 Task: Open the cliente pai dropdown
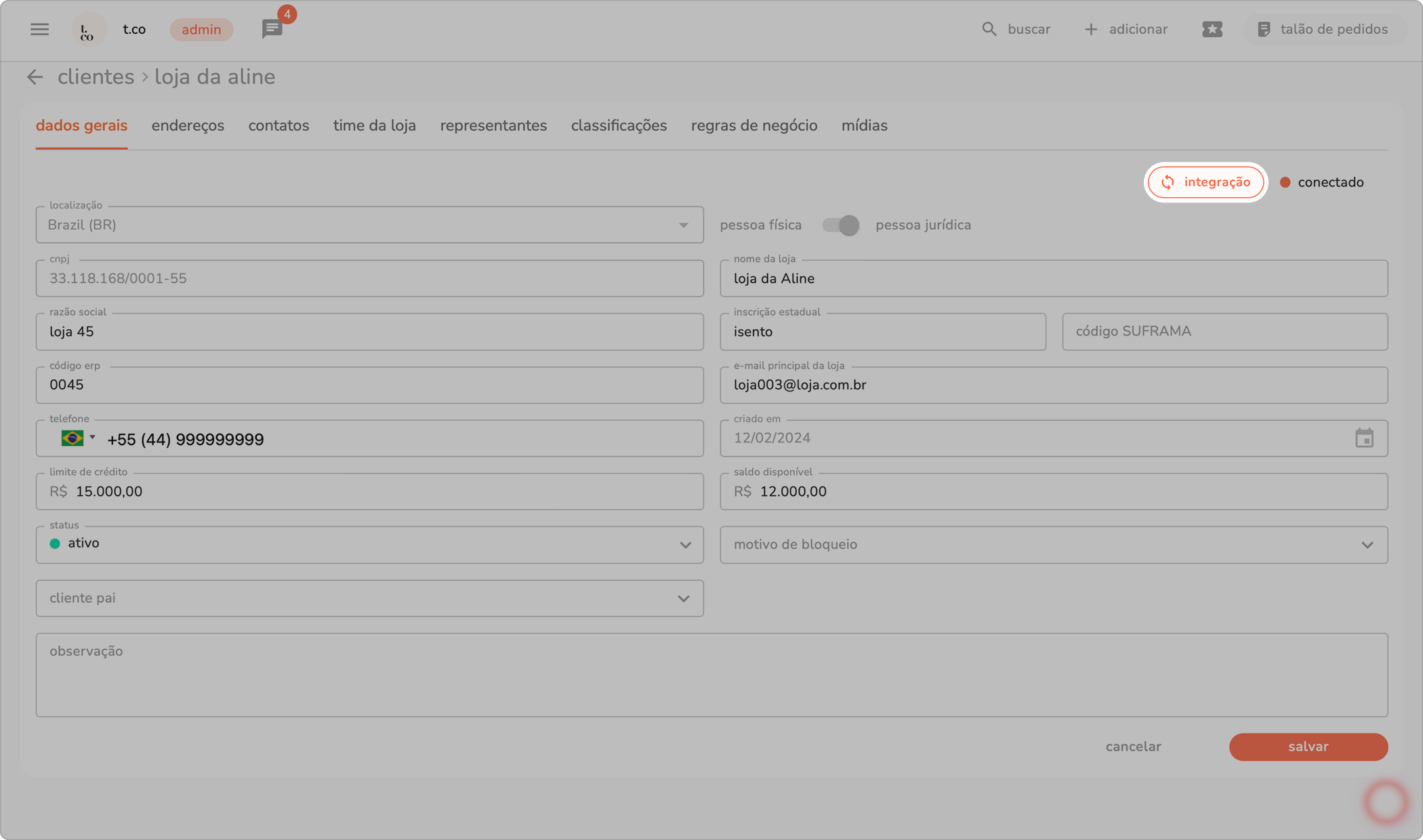click(x=684, y=599)
